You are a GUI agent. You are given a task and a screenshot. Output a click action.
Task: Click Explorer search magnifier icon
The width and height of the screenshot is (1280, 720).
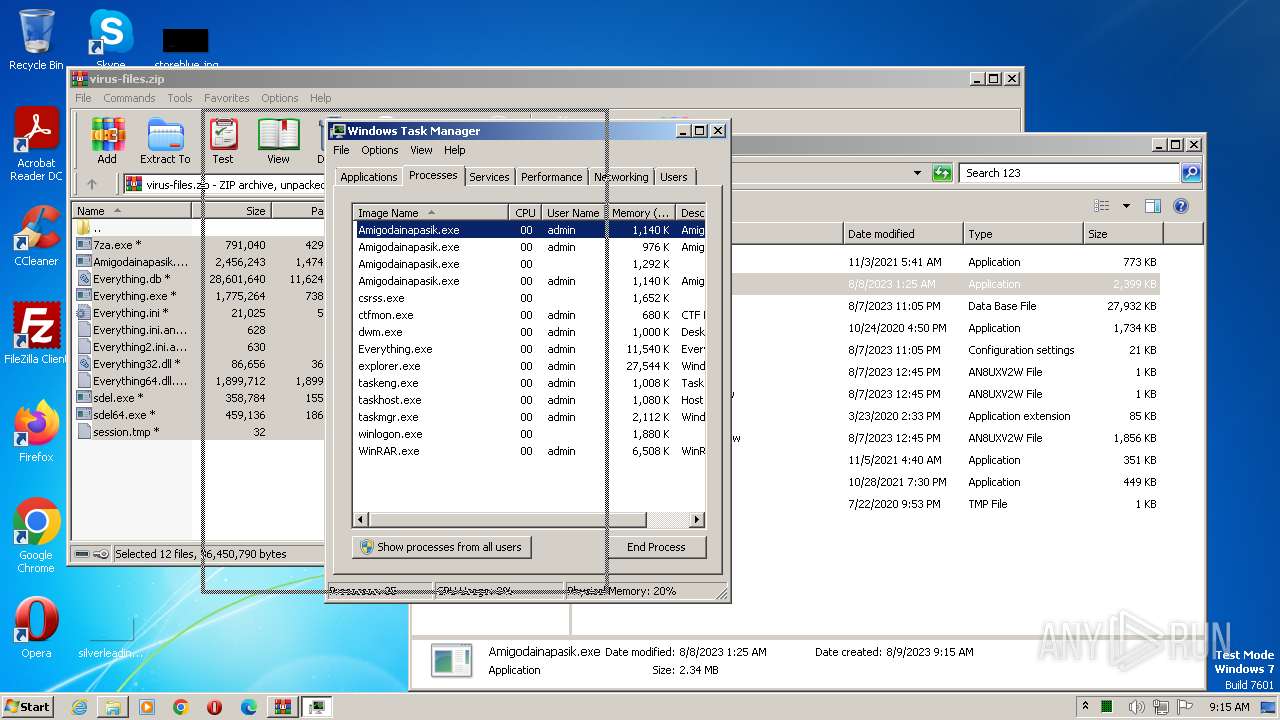[x=1190, y=173]
